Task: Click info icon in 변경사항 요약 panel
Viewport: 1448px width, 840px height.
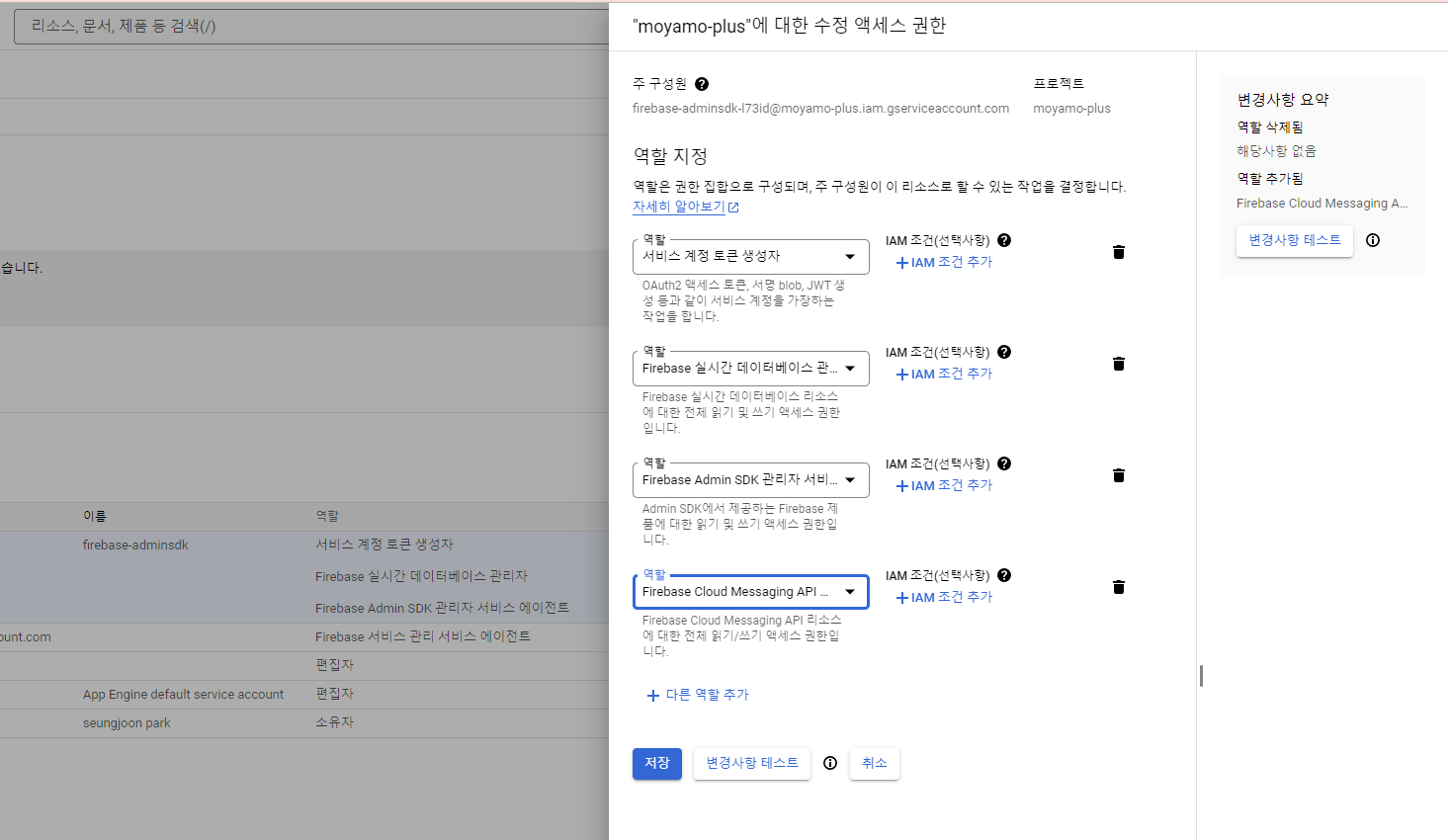Action: [x=1373, y=240]
